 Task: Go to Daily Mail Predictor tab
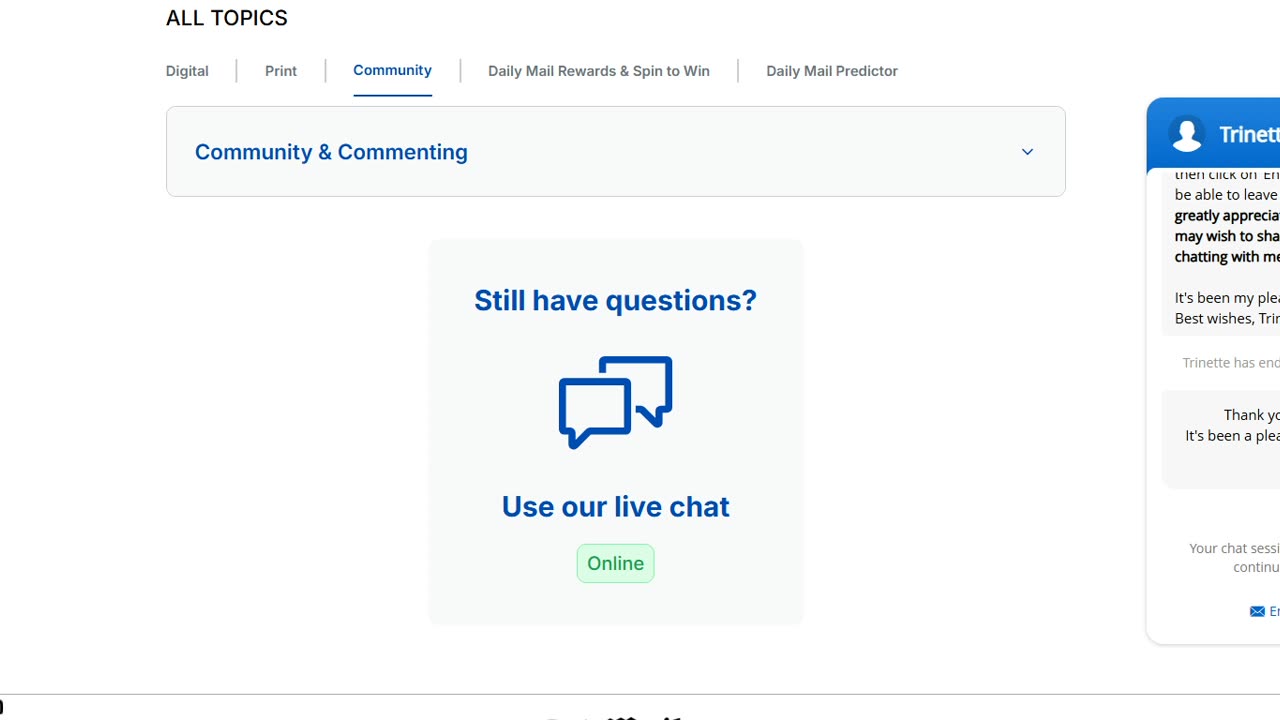[x=832, y=71]
